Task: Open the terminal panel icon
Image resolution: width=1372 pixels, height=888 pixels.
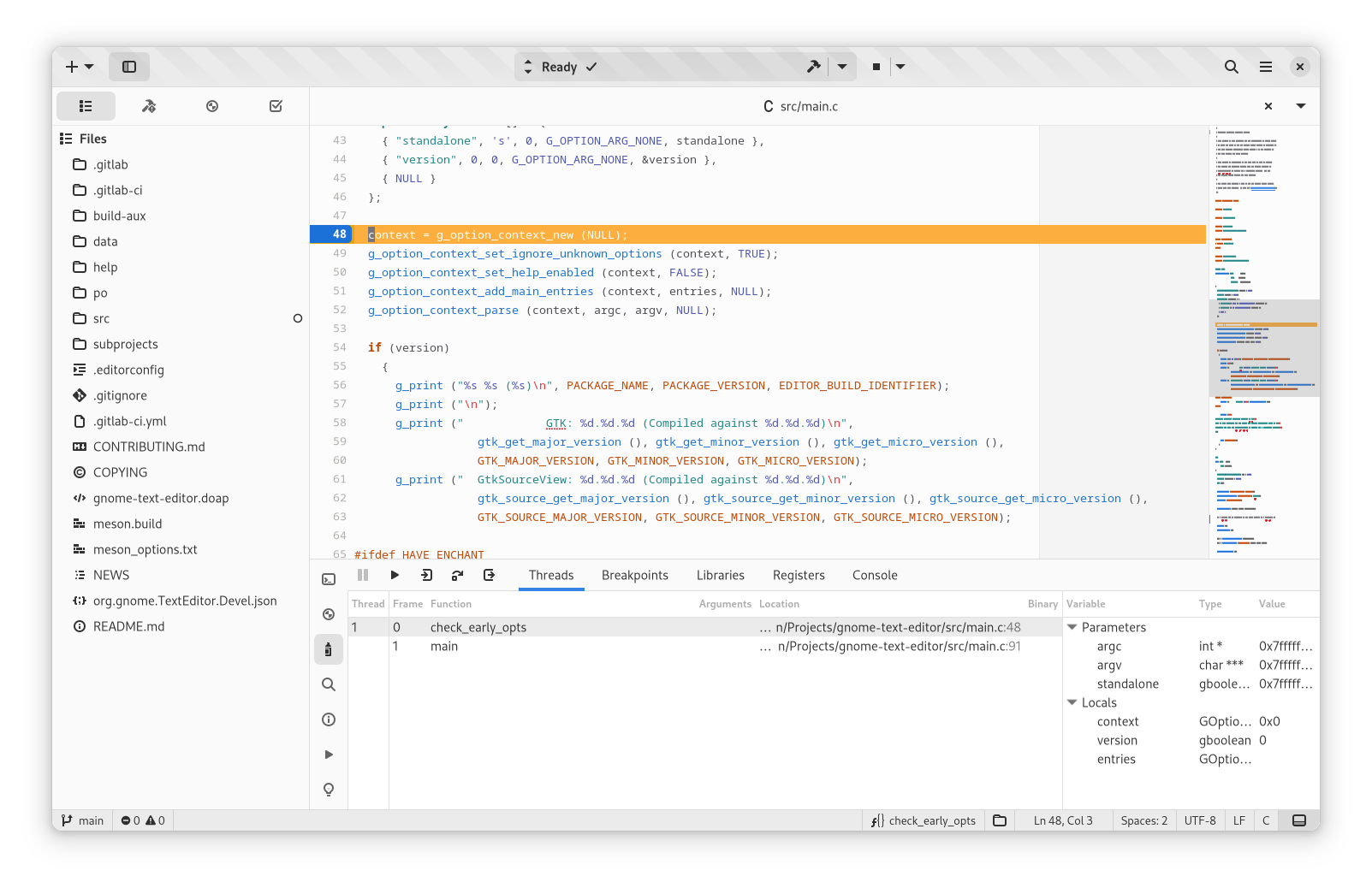Action: (329, 579)
